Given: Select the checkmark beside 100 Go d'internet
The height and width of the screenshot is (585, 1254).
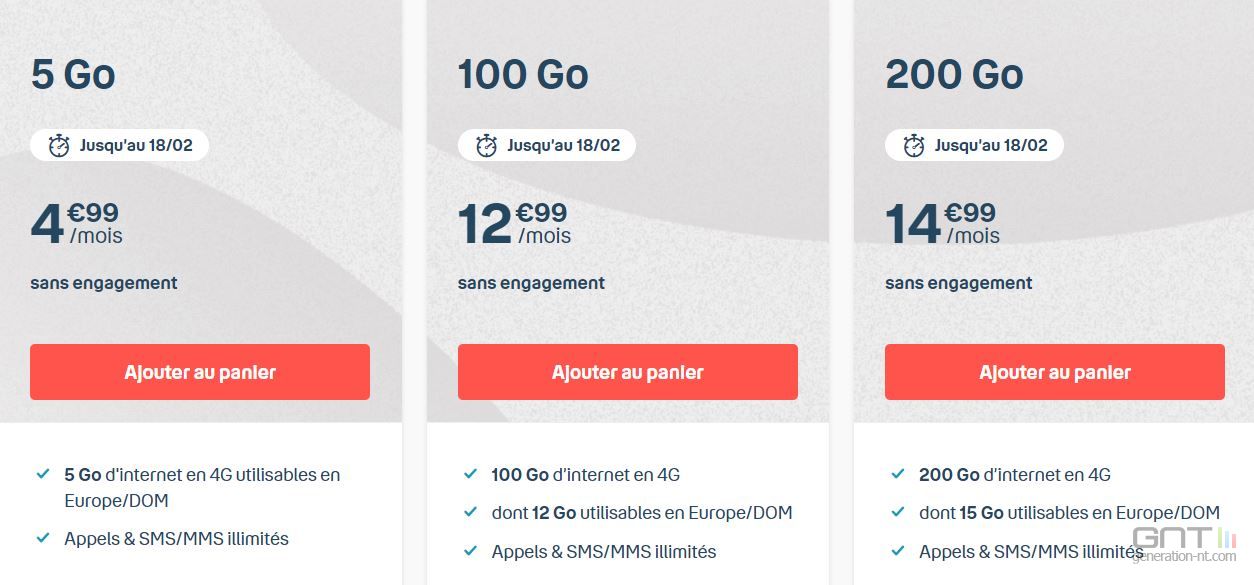Looking at the screenshot, I should pos(469,474).
